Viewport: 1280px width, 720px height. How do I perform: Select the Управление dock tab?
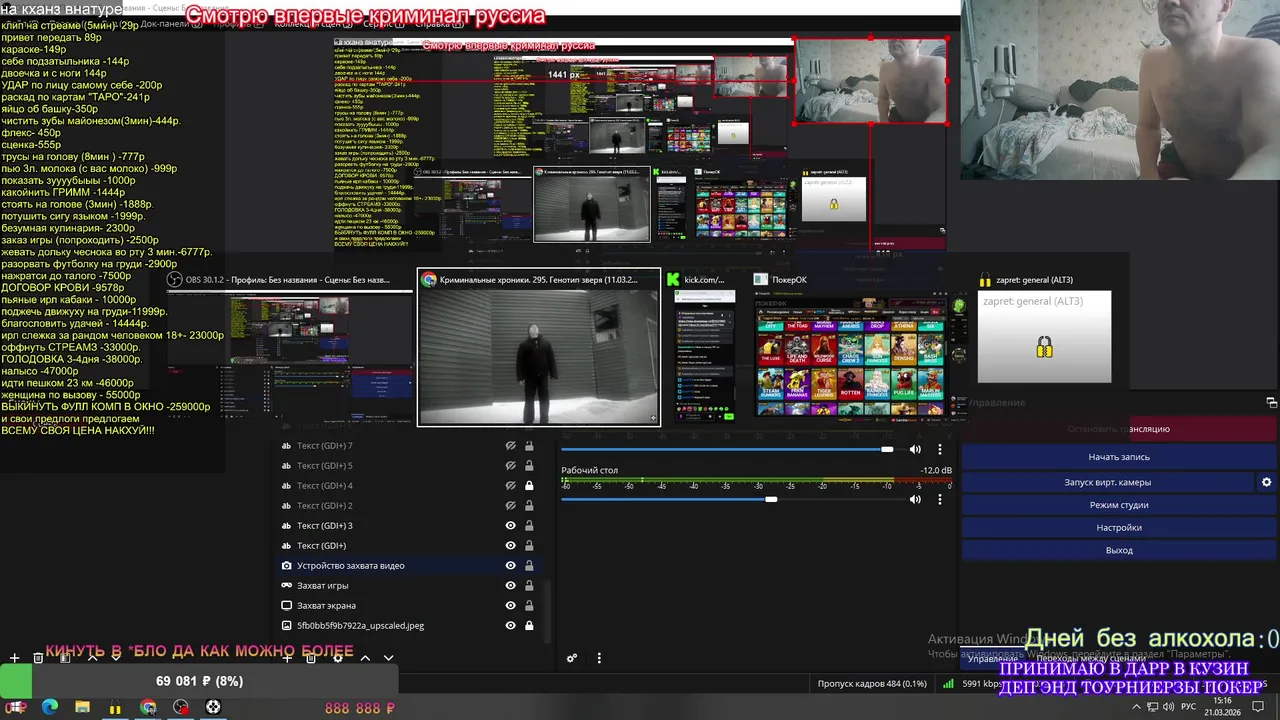click(x=992, y=659)
